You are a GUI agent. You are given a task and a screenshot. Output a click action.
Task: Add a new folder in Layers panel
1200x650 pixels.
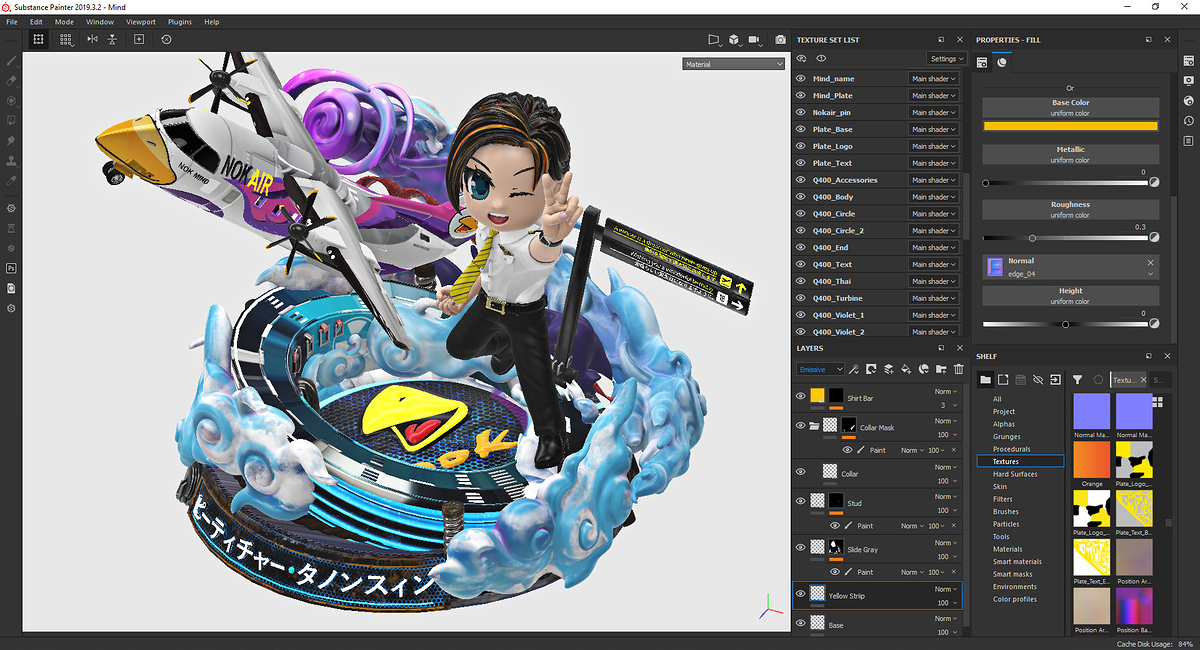click(941, 369)
